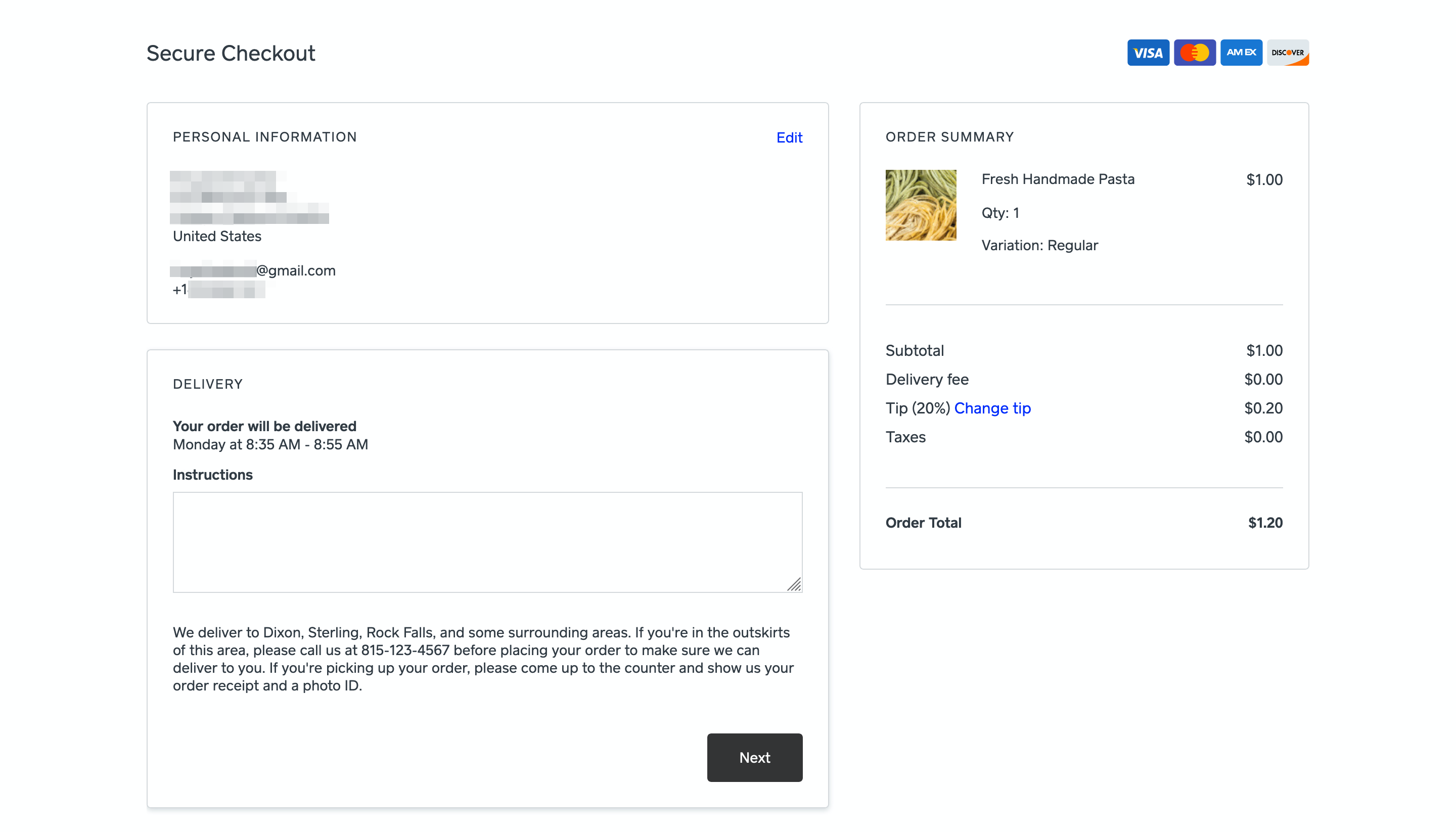
Task: Click the delivery time Monday 8:35 AM text
Action: point(270,444)
